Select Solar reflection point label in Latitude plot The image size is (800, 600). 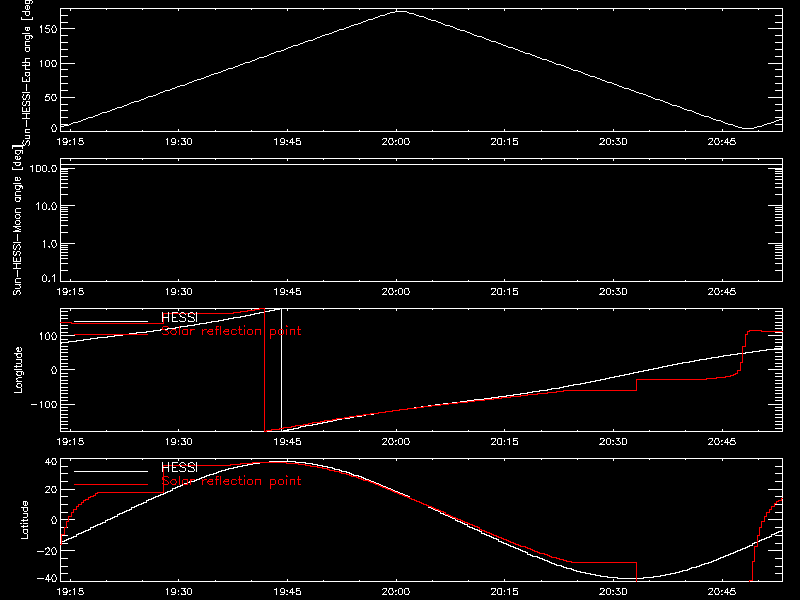(231, 481)
